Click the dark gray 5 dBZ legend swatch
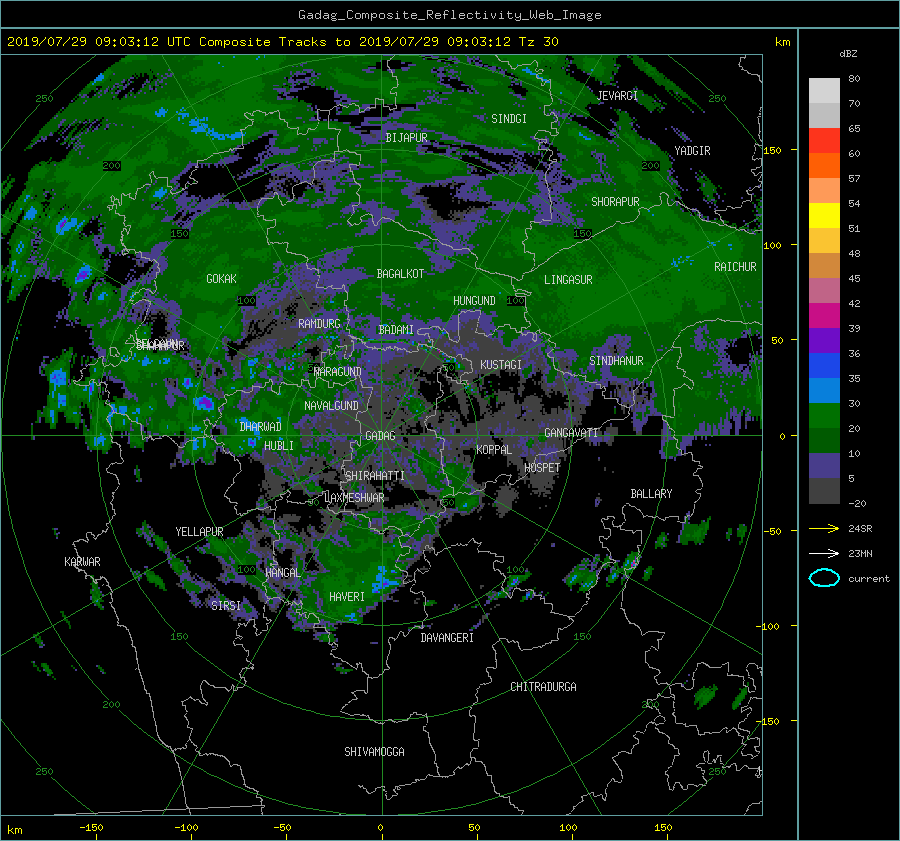Screen dimensions: 900x841 (x=824, y=491)
